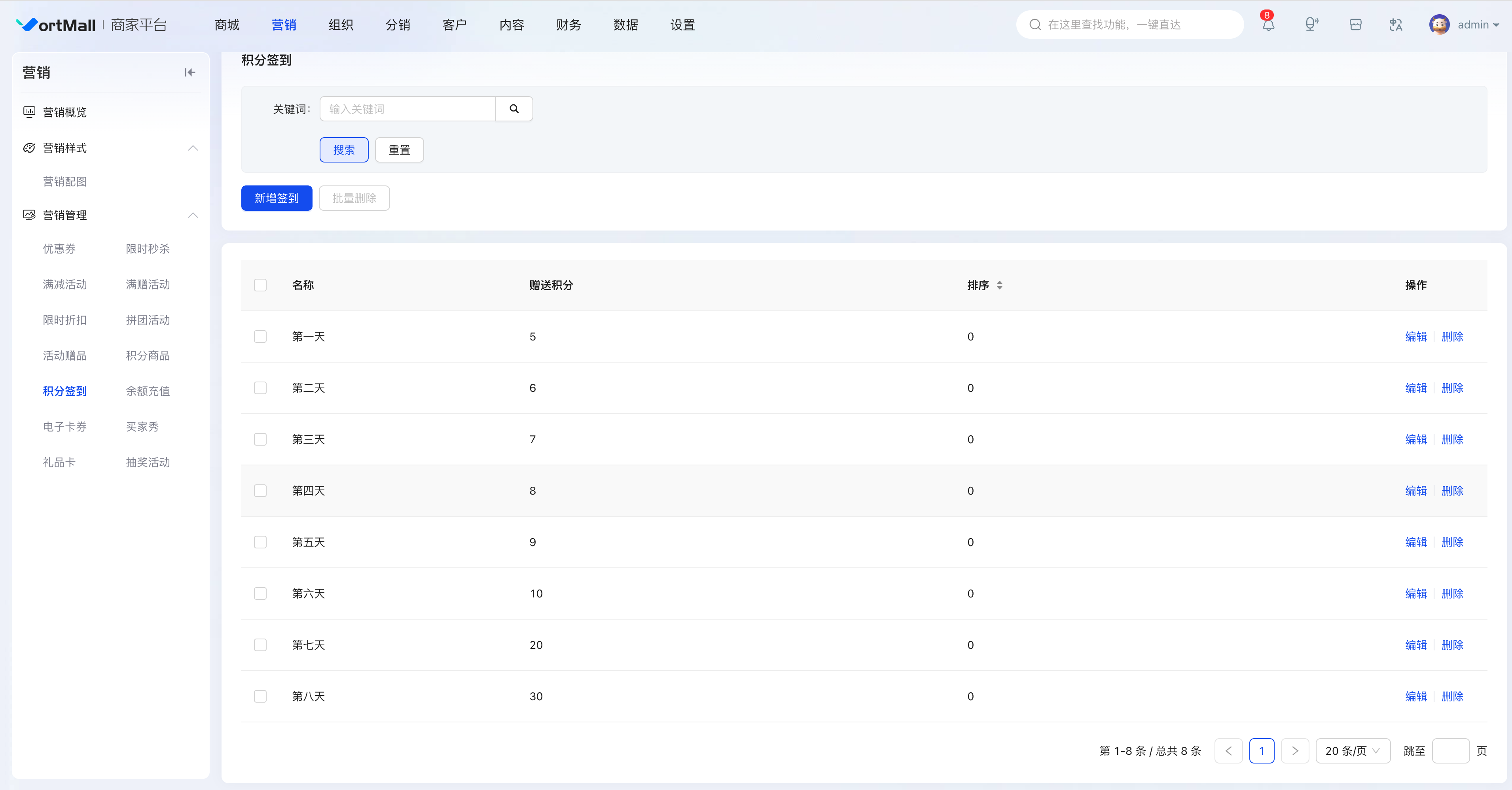
Task: Open the admin account dropdown arrow
Action: [1496, 25]
